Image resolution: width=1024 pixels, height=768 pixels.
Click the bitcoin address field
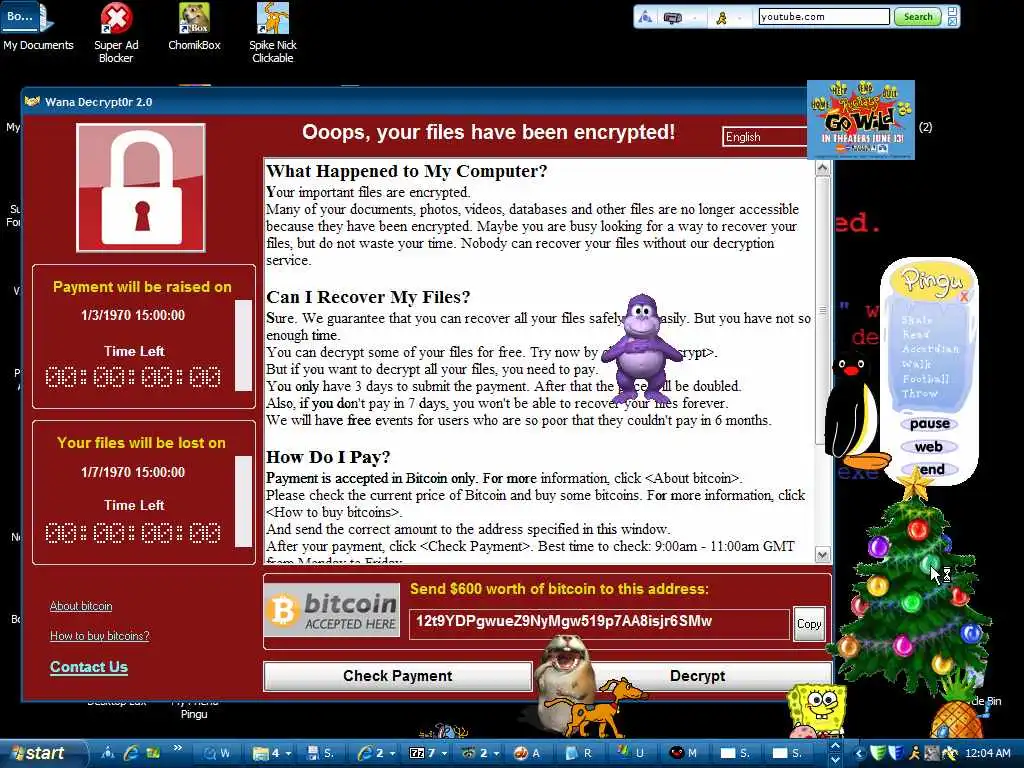point(599,622)
